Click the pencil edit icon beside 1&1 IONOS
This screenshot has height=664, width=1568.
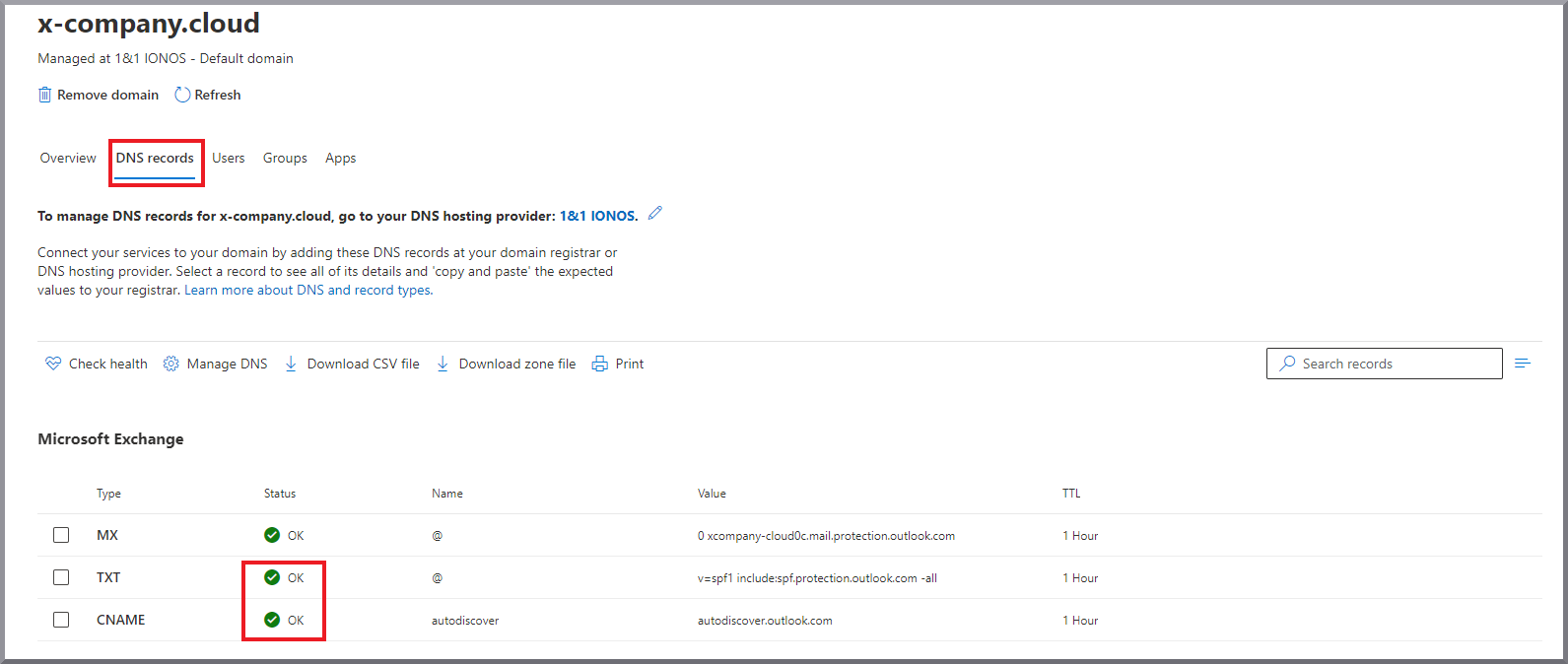pos(655,213)
